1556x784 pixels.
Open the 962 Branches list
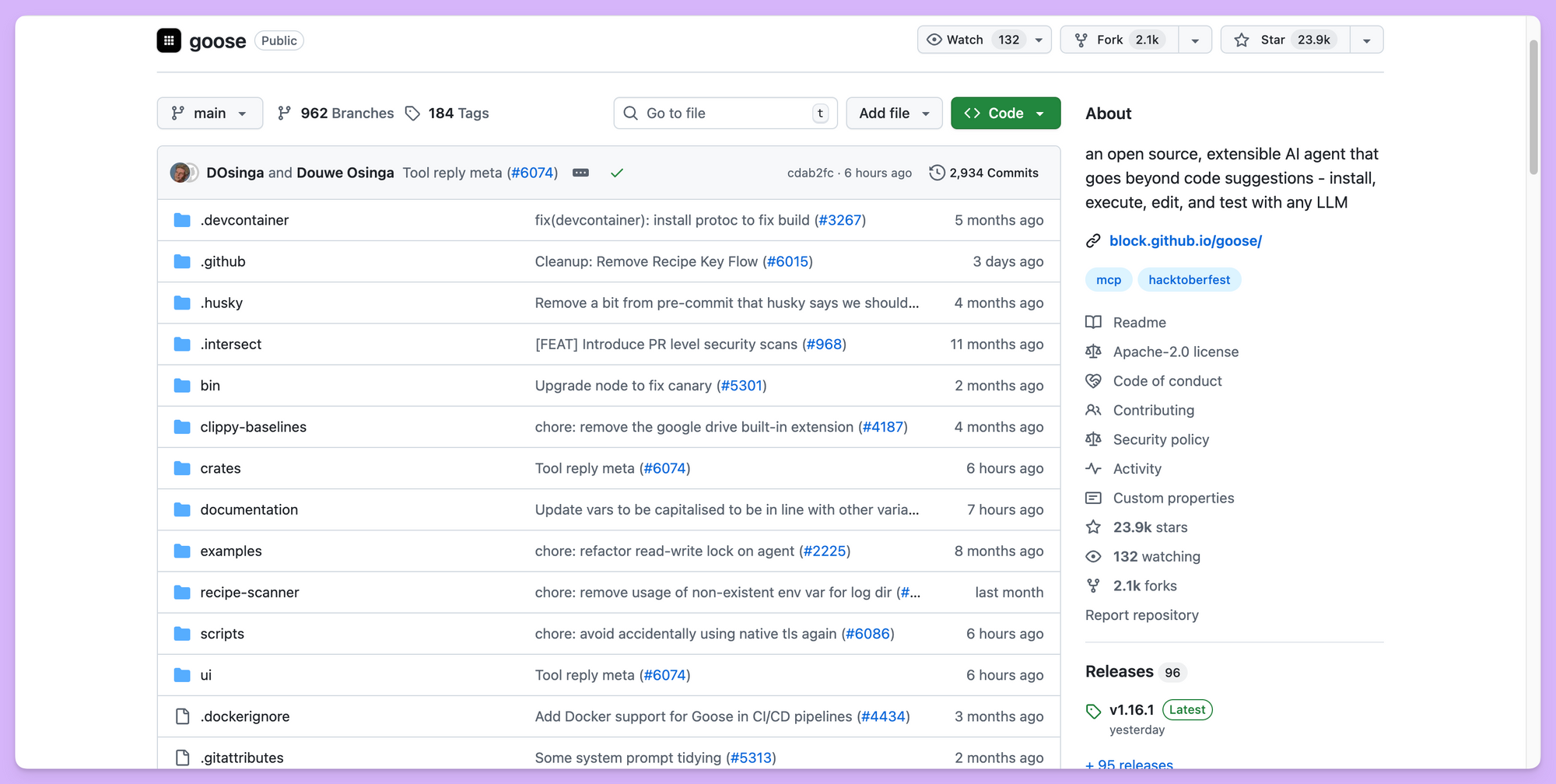click(x=336, y=114)
